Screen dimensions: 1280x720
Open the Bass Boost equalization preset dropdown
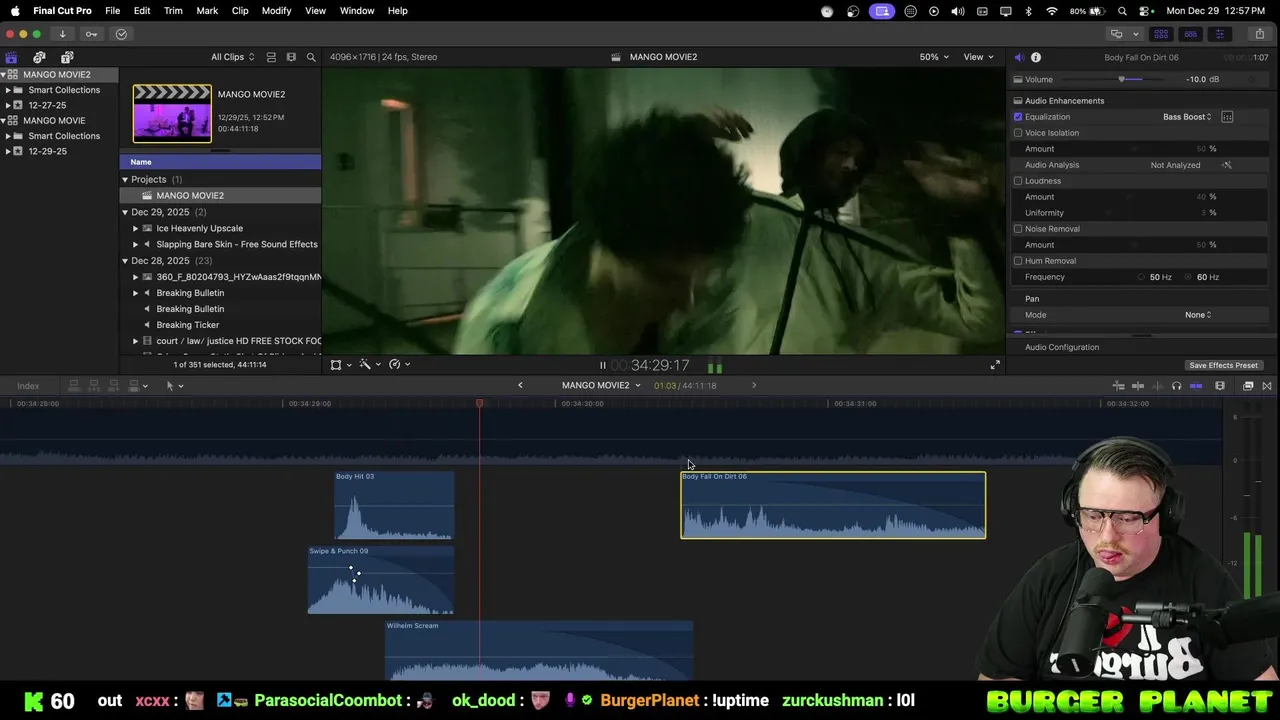click(x=1187, y=117)
